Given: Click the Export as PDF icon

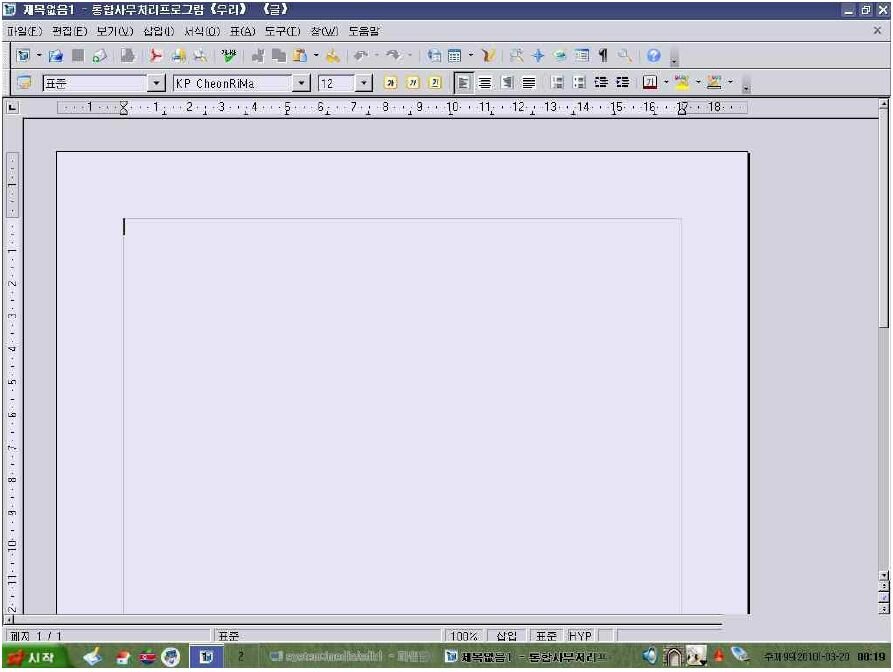Looking at the screenshot, I should (x=155, y=55).
